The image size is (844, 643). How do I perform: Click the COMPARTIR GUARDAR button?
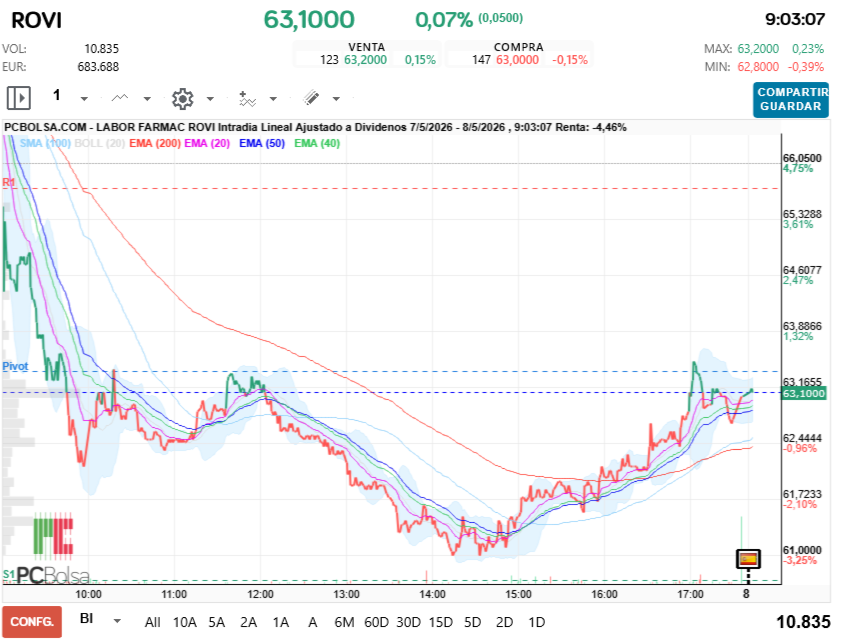click(x=791, y=100)
